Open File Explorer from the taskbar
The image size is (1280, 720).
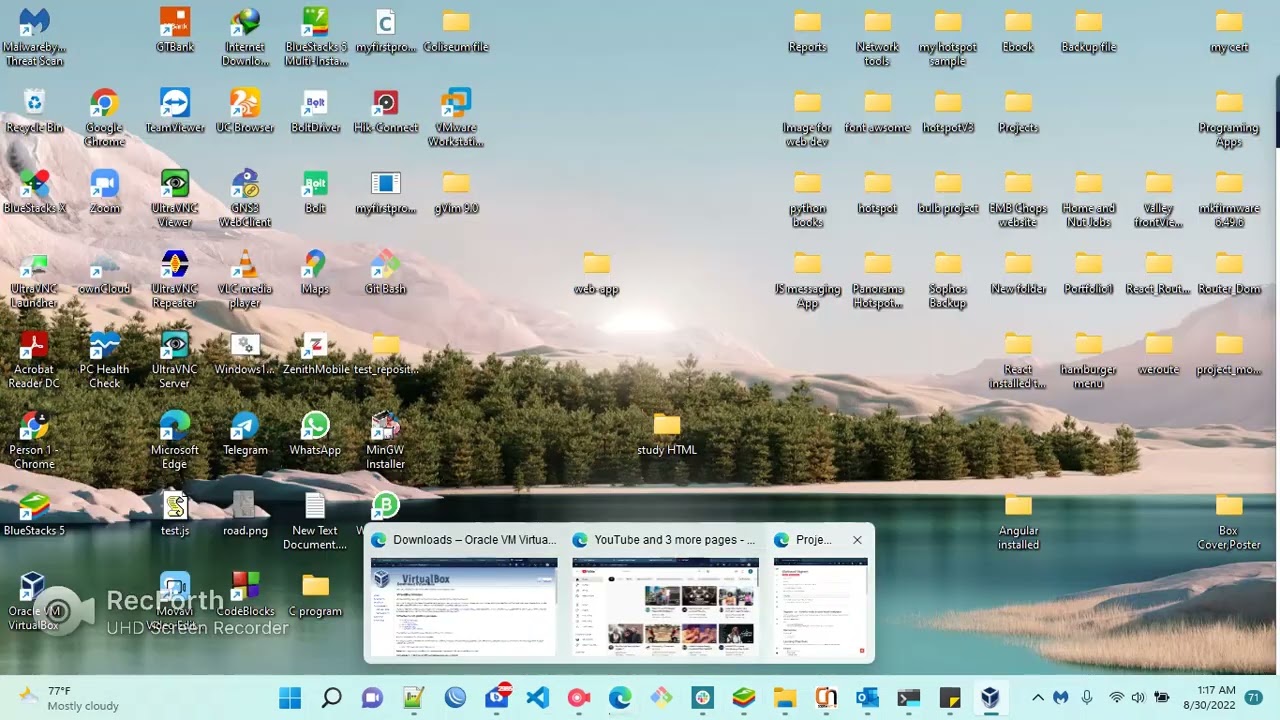click(785, 698)
